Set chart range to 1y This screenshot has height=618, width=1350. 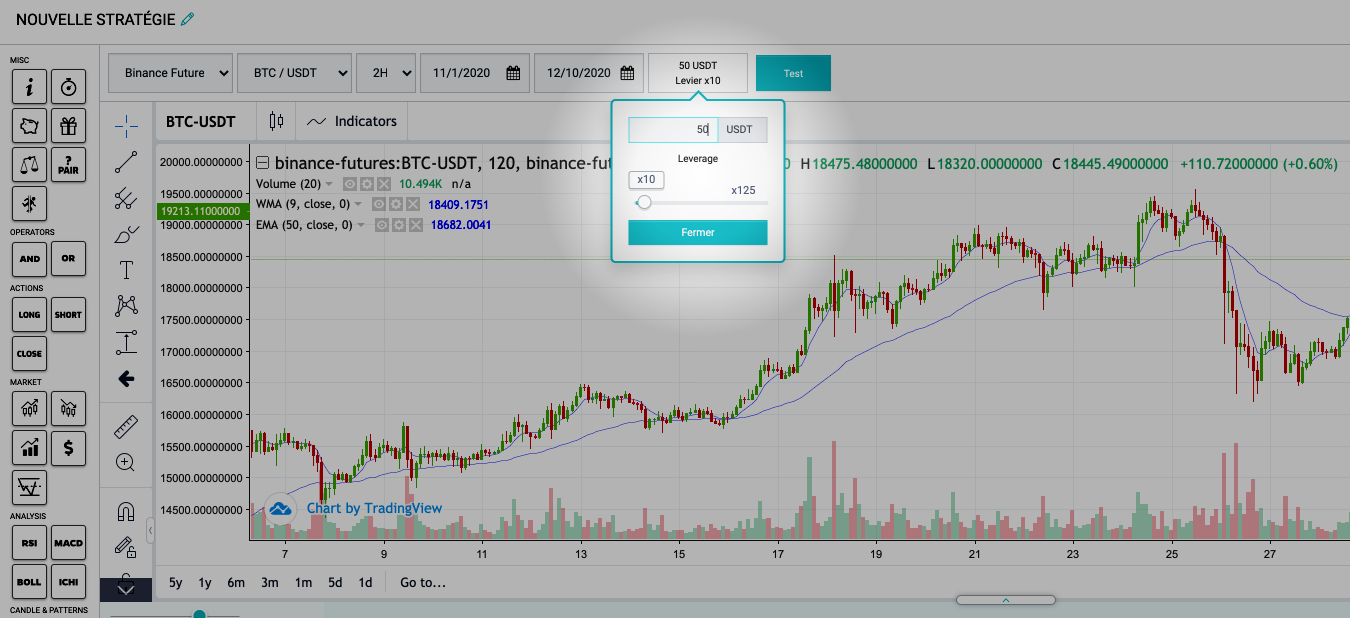pyautogui.click(x=205, y=582)
